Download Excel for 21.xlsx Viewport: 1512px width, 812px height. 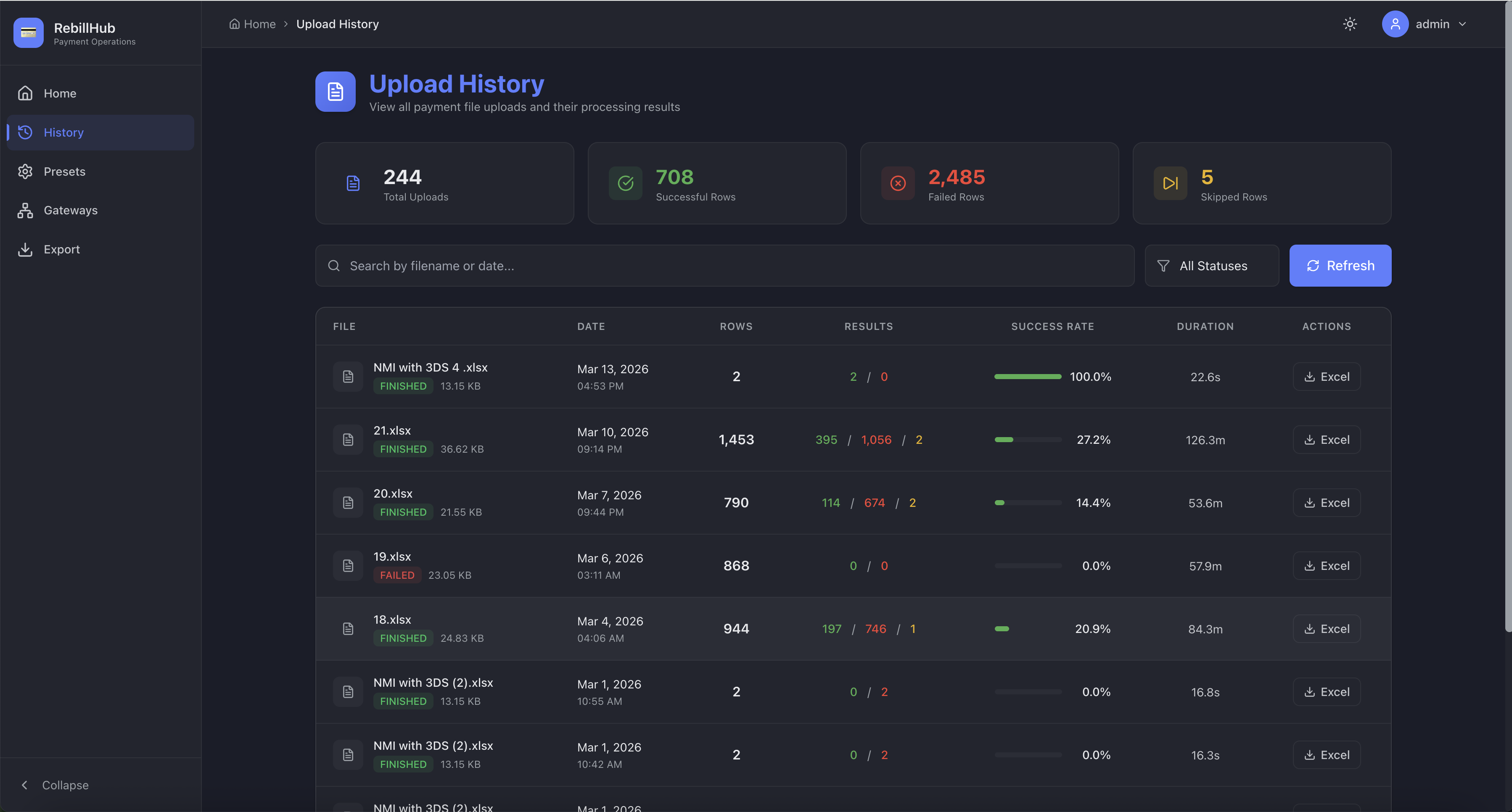1327,440
